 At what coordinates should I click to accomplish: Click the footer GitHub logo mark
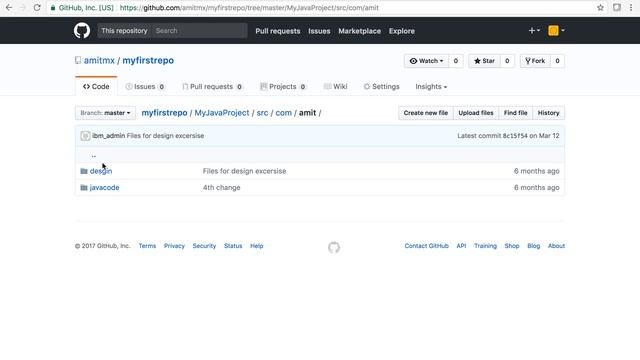[334, 247]
